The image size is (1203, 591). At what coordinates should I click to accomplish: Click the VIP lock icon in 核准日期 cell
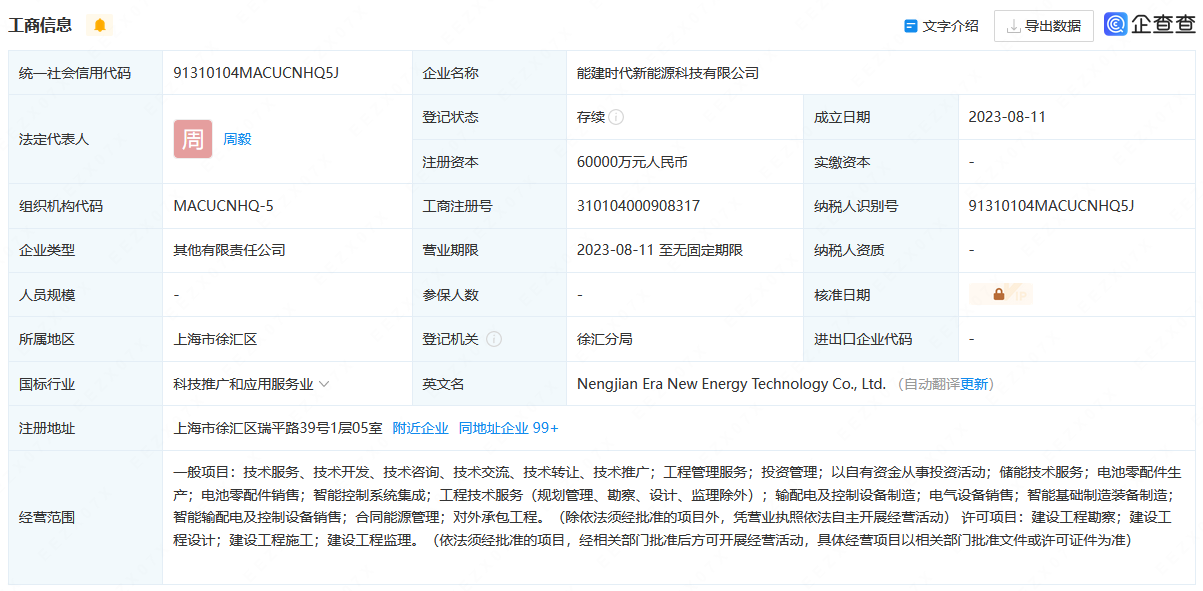coord(999,294)
